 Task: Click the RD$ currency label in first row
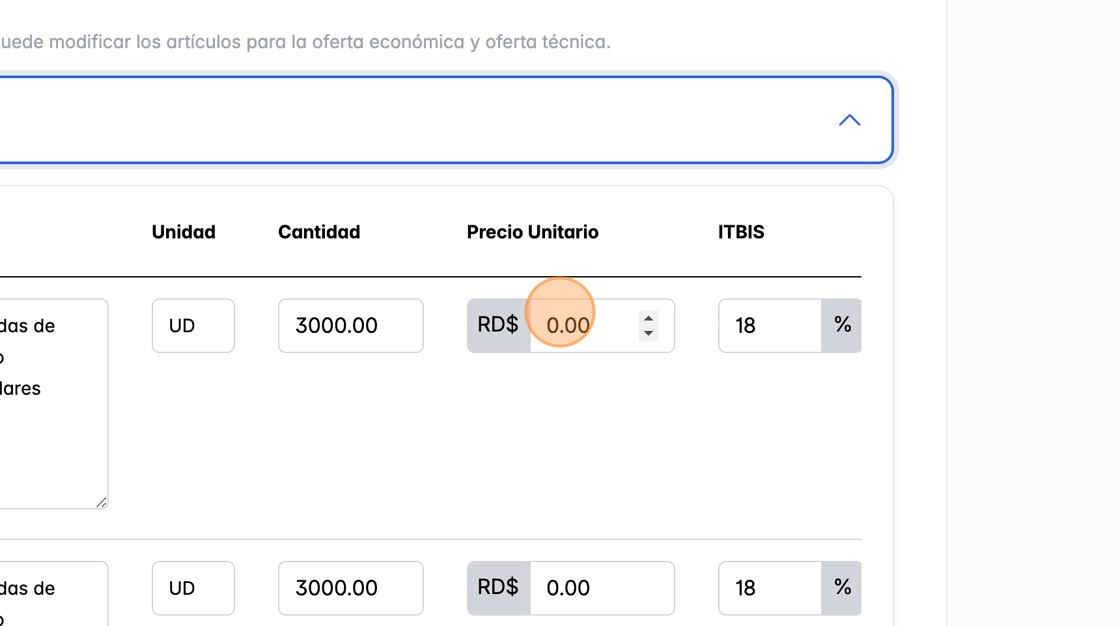[498, 325]
